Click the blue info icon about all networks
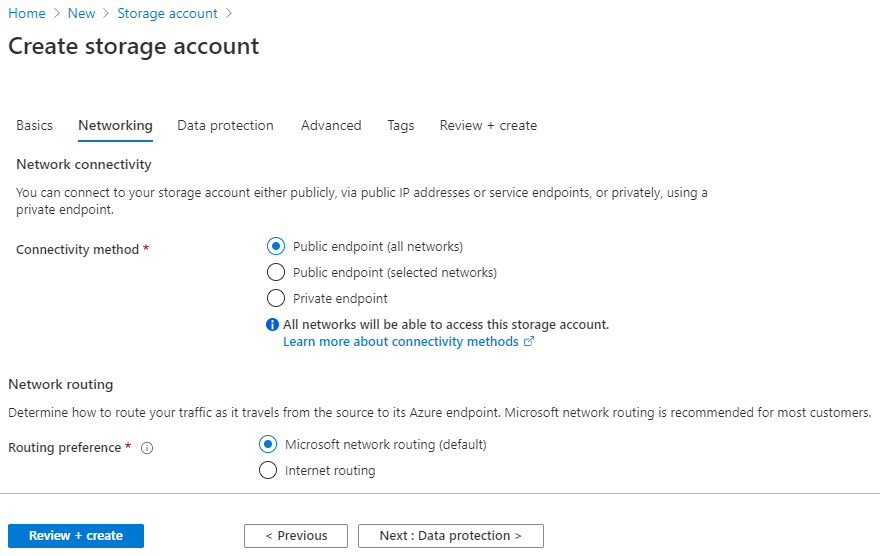880x556 pixels. pos(272,325)
